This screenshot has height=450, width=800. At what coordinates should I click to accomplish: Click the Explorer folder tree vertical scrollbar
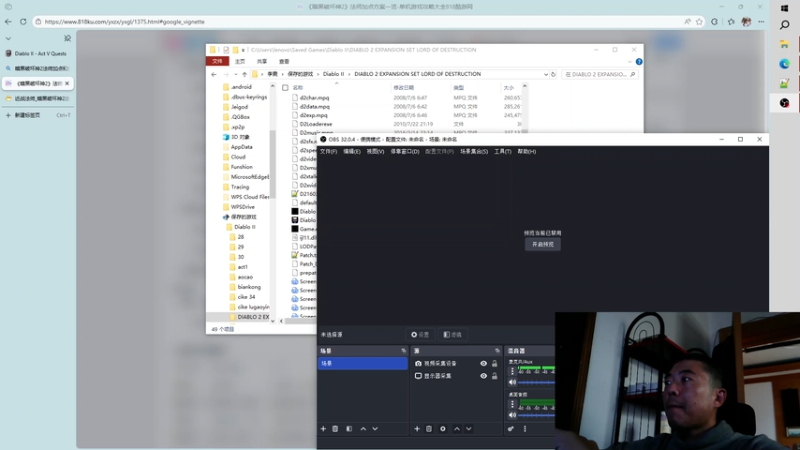(x=272, y=164)
